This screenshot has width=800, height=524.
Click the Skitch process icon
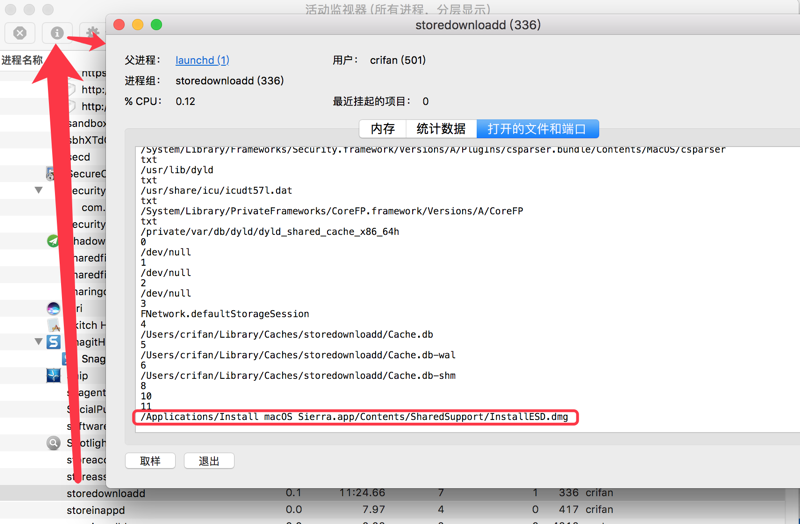click(x=54, y=325)
